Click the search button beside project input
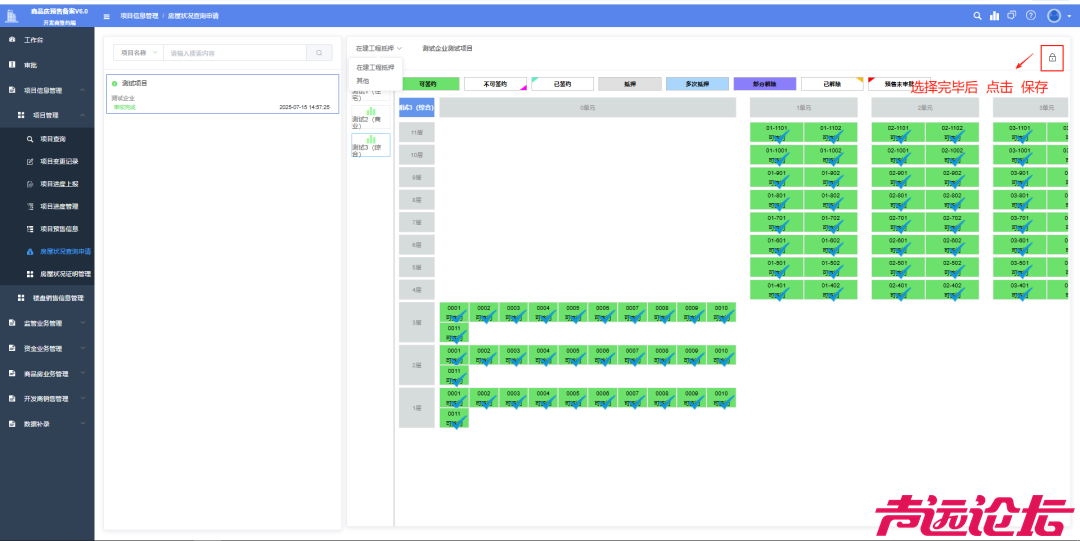1080x541 pixels. 319,53
